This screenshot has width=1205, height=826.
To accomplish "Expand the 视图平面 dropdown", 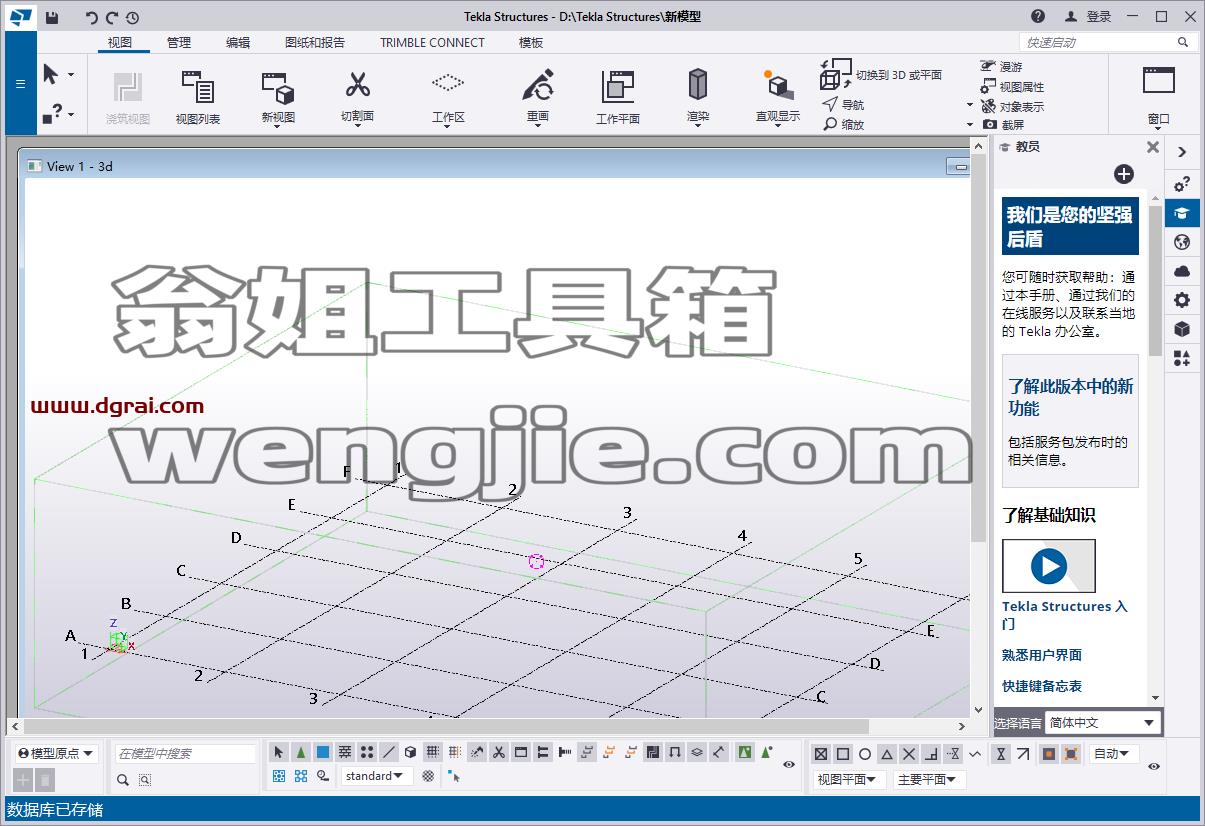I will click(x=846, y=779).
